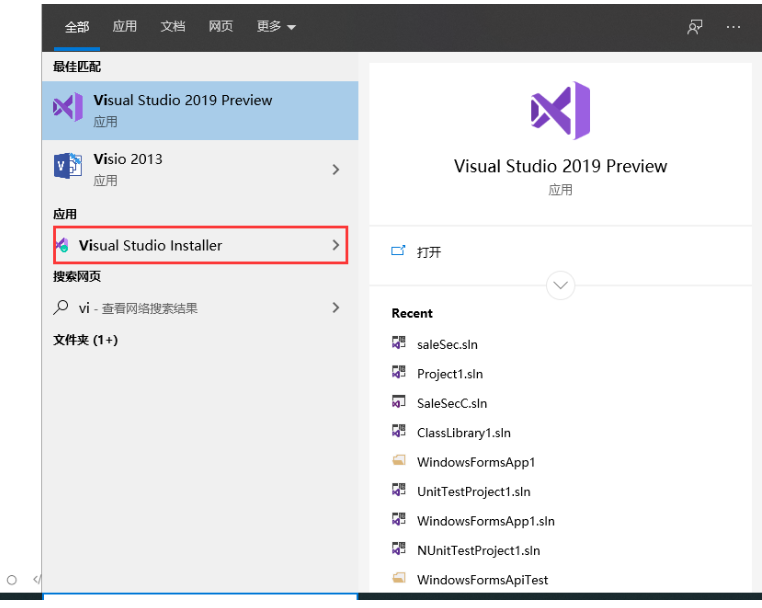Viewport: 762px width, 608px height.
Task: Click the magnifier icon beside vi
Action: [x=61, y=307]
